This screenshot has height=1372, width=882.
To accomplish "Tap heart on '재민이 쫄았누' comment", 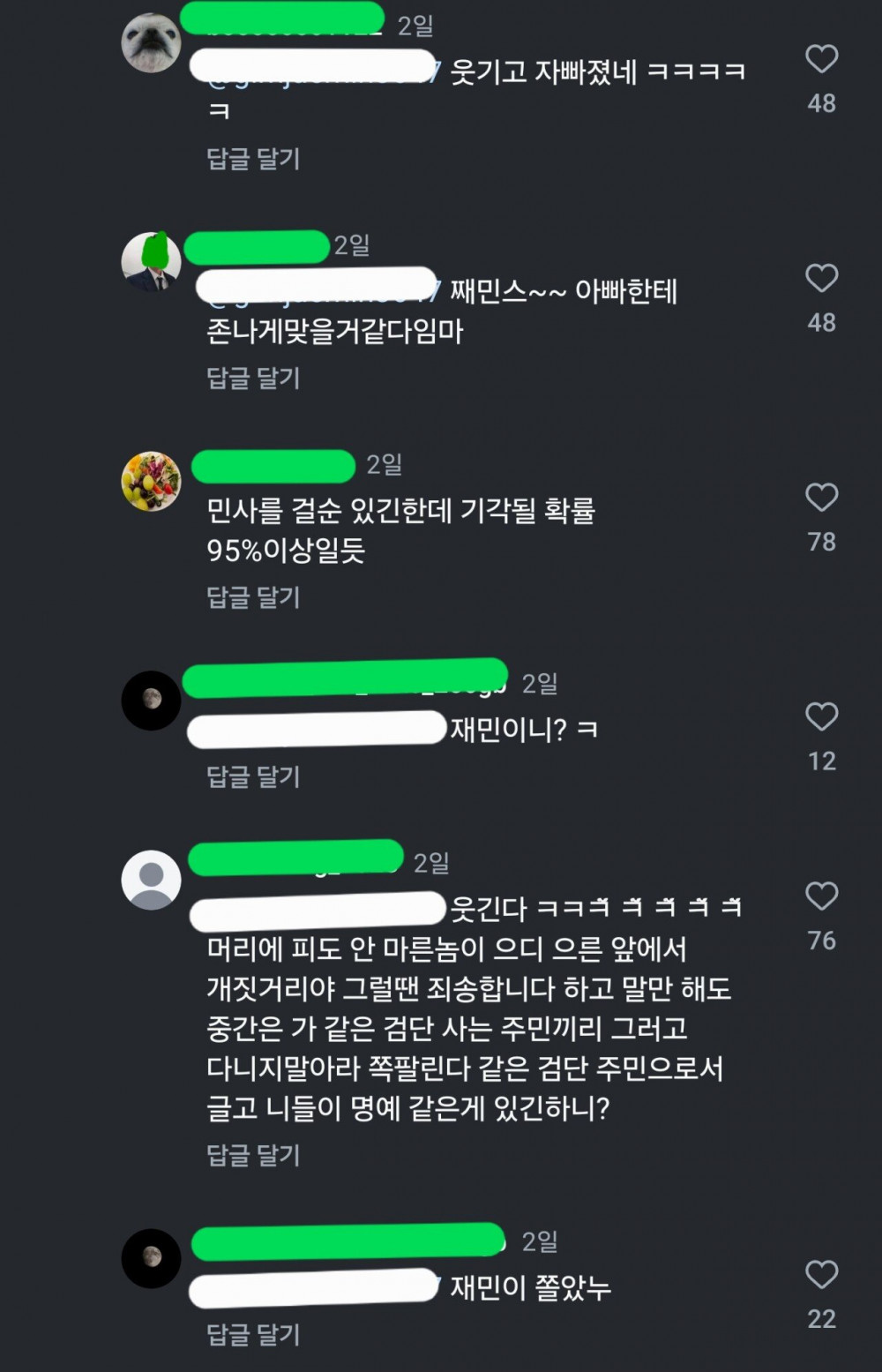I will coord(821,1275).
